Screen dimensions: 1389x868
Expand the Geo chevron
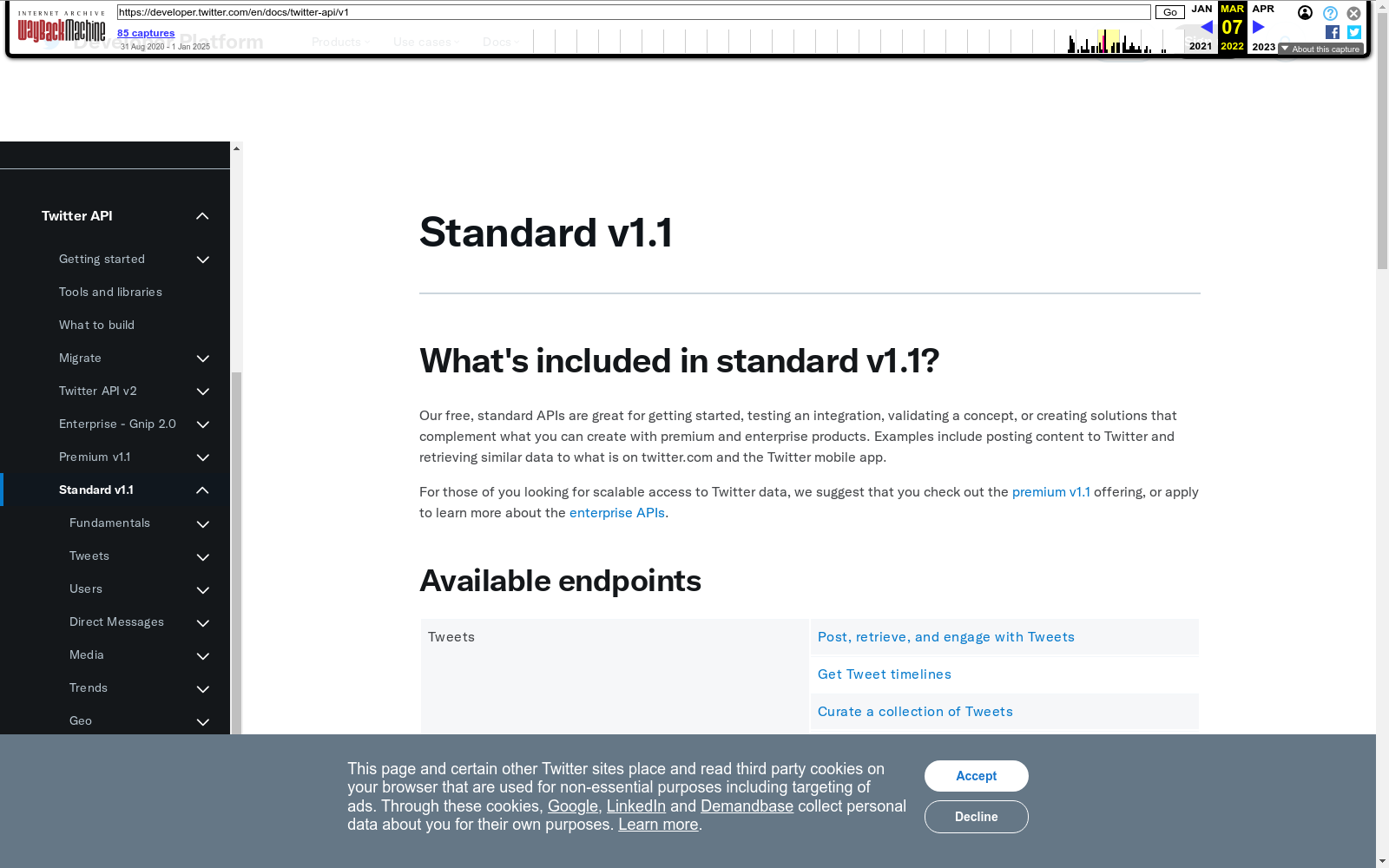point(203,721)
